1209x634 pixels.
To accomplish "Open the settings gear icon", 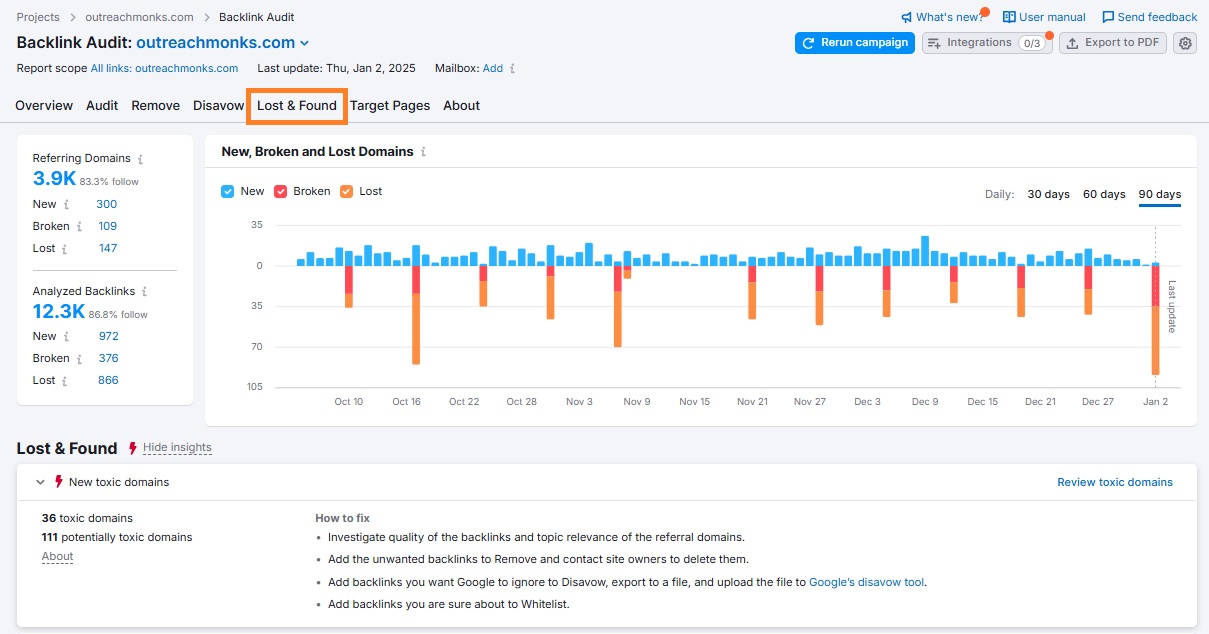I will 1185,43.
